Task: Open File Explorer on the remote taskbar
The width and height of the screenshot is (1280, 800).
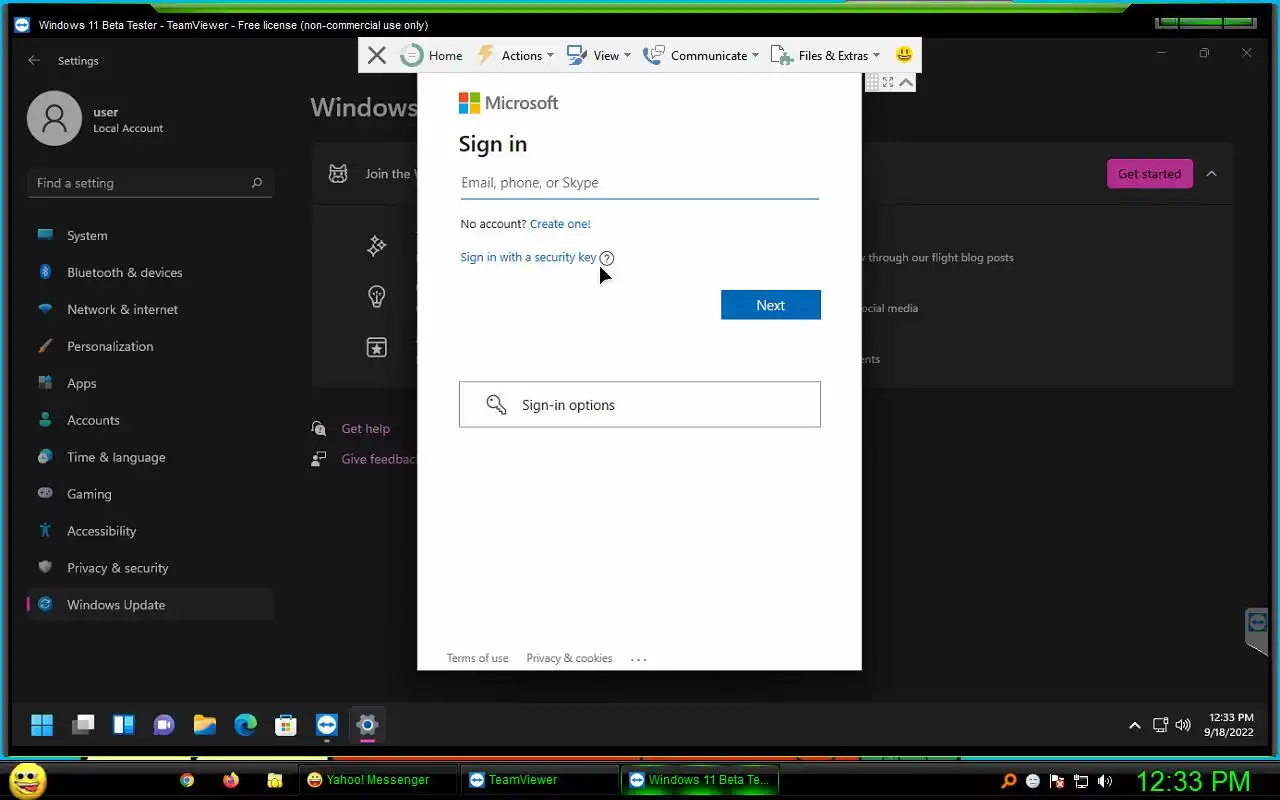Action: click(205, 725)
